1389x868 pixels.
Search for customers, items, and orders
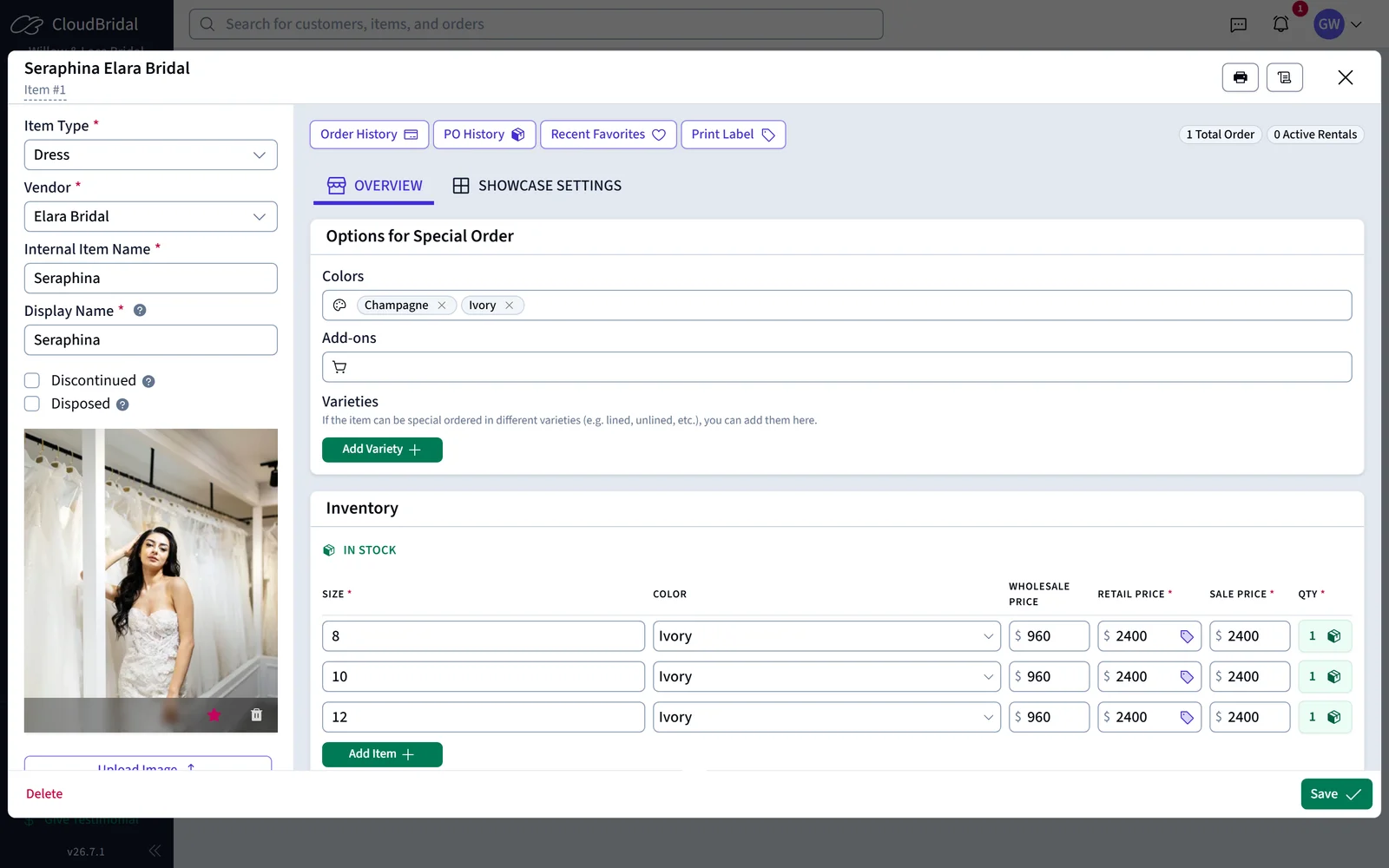coord(536,24)
